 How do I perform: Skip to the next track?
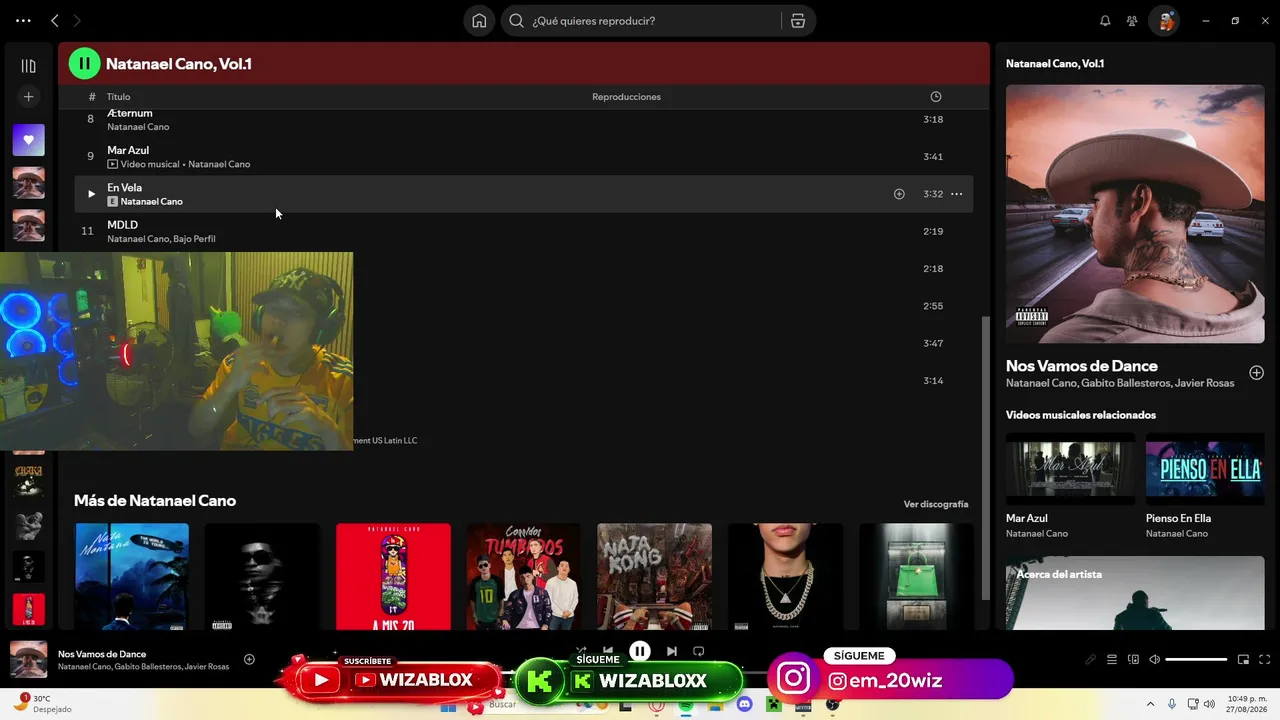(x=672, y=651)
